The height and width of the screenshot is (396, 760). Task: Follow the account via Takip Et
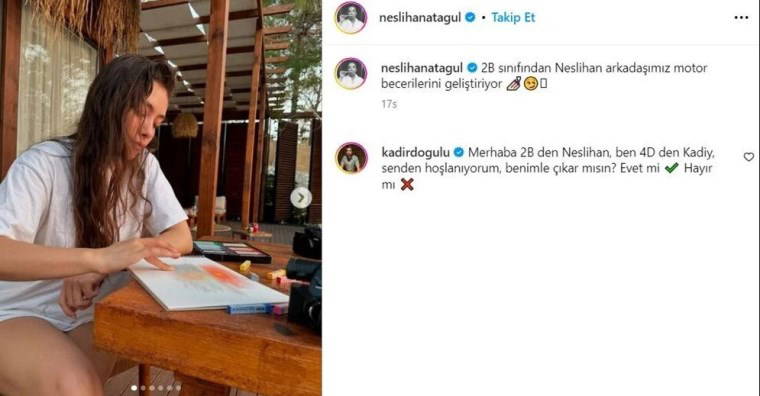point(513,17)
